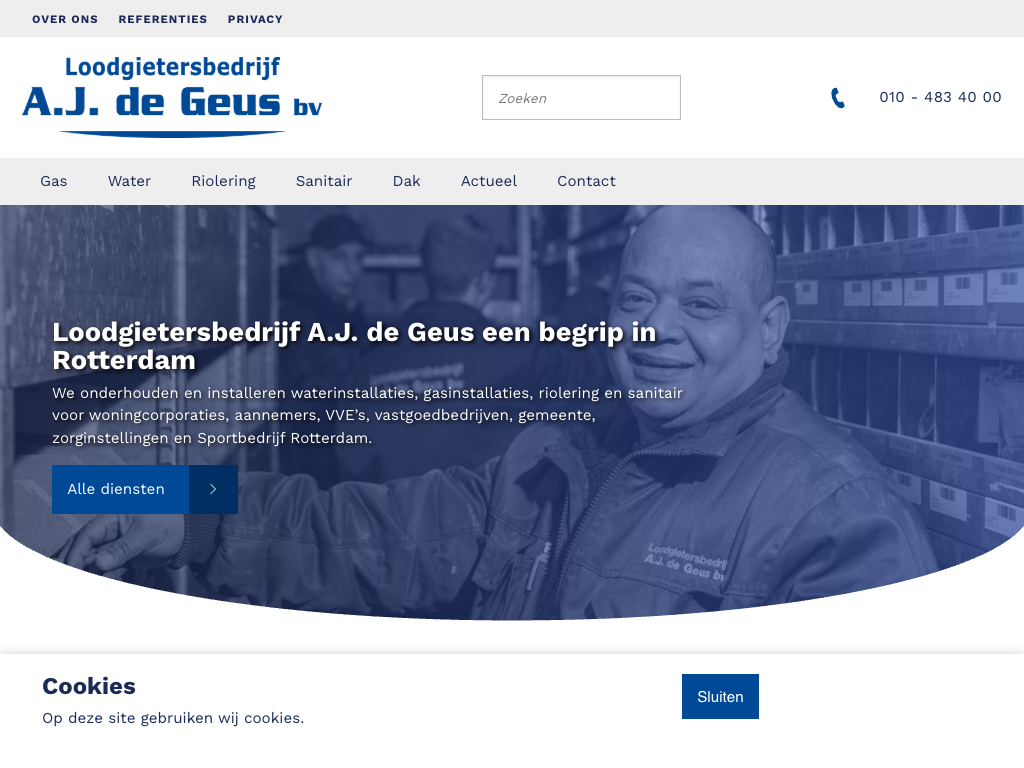Click the arrow icon on Alle diensten

tap(213, 489)
